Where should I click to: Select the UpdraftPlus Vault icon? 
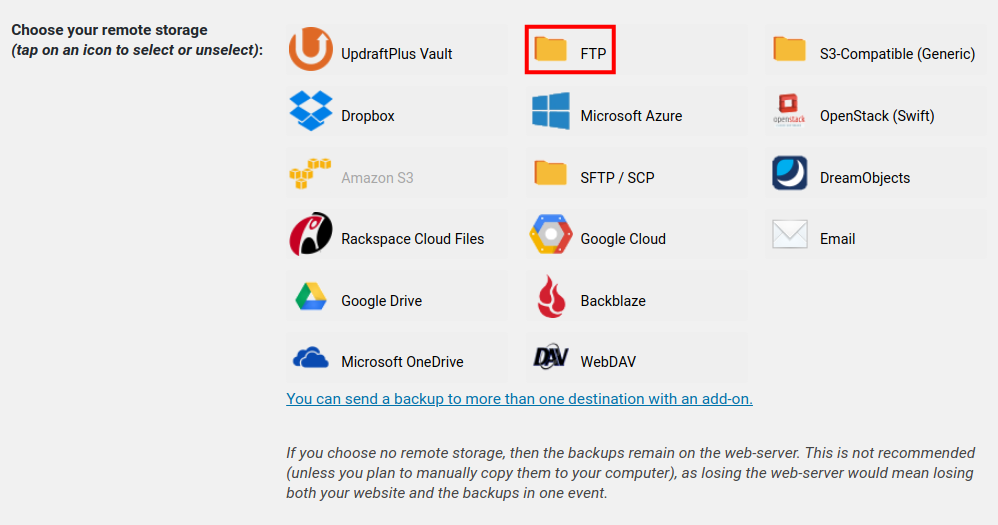pos(310,50)
